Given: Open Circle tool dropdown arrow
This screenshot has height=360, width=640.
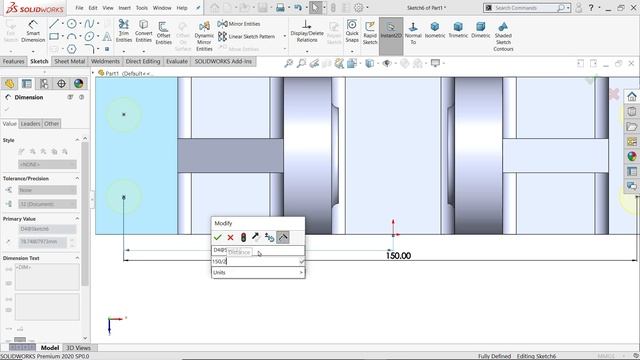Looking at the screenshot, I should [80, 24].
